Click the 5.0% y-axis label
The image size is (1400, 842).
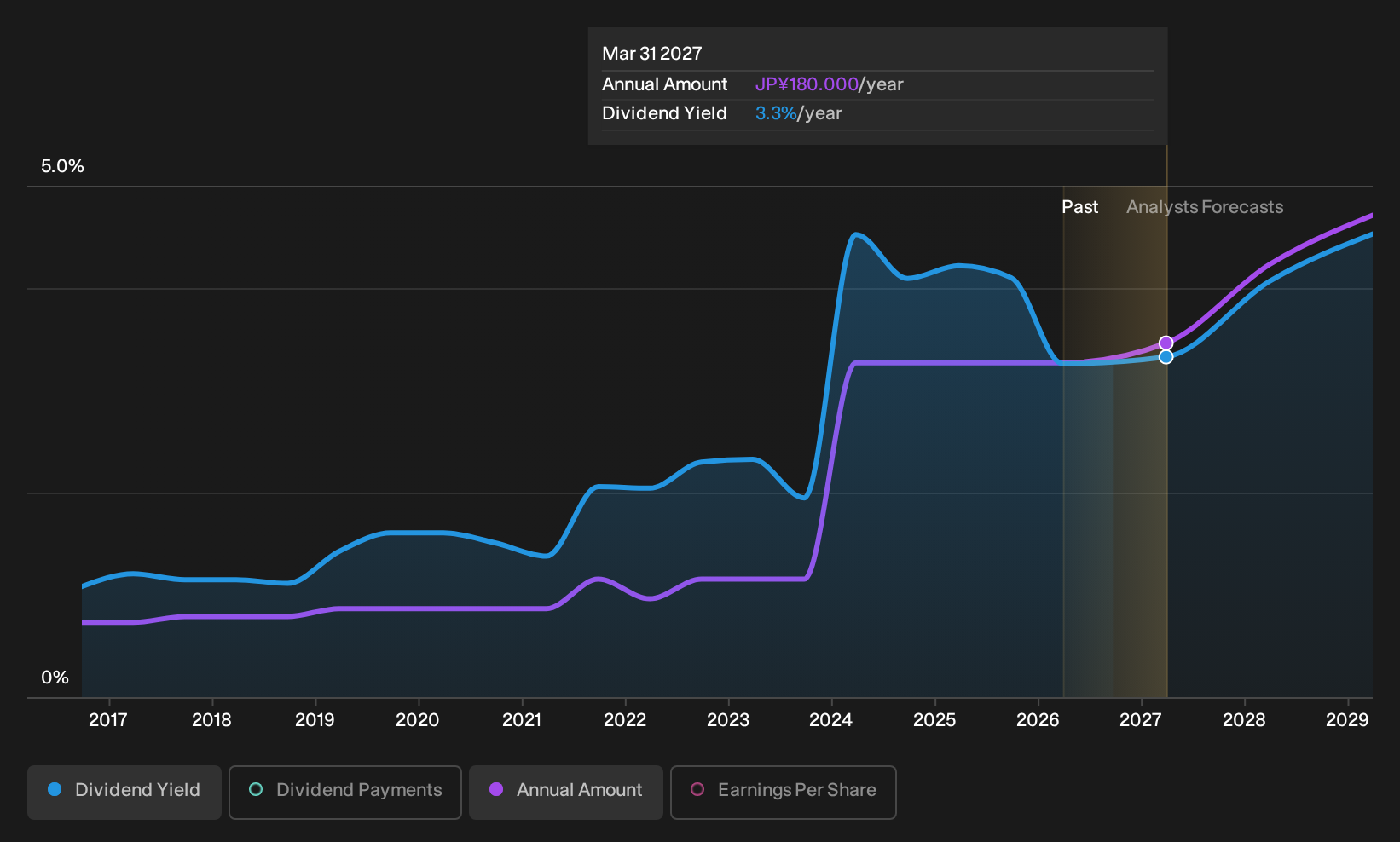[x=62, y=166]
